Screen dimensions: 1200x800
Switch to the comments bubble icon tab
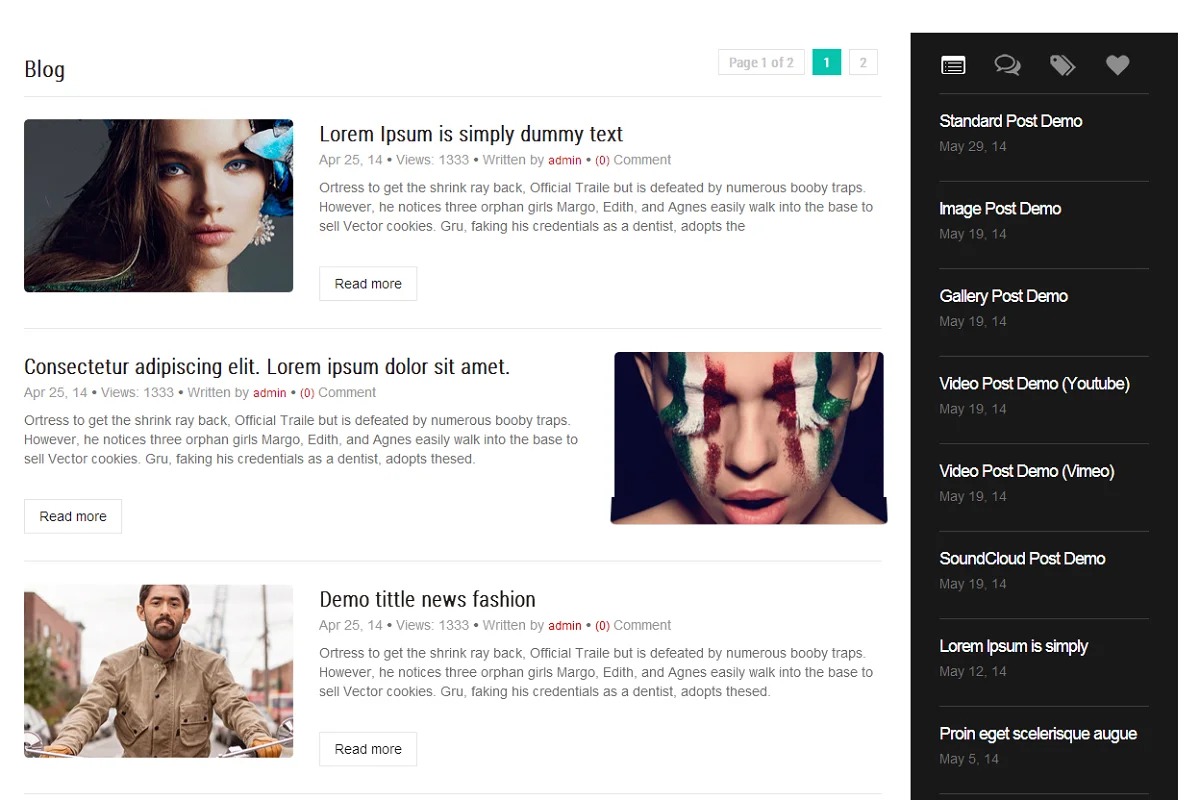point(1007,65)
